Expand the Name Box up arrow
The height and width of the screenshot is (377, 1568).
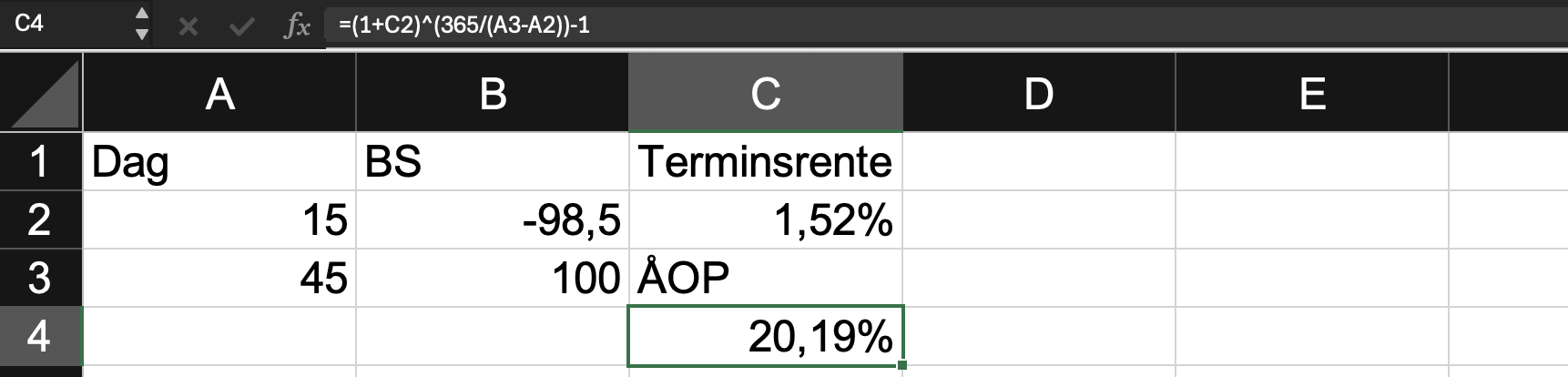click(141, 14)
